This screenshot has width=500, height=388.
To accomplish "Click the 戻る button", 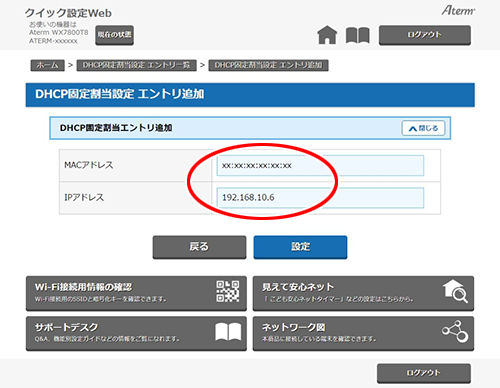I will tap(199, 247).
